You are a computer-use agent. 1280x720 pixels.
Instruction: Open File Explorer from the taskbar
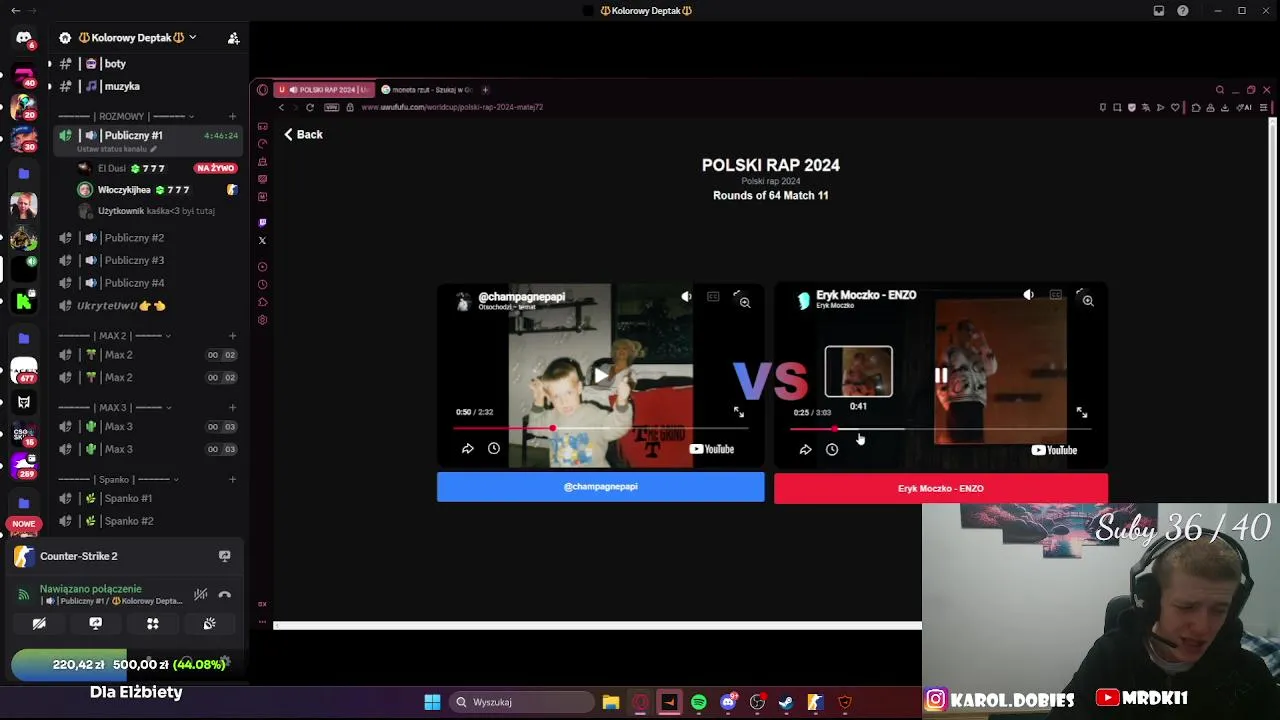coord(611,702)
